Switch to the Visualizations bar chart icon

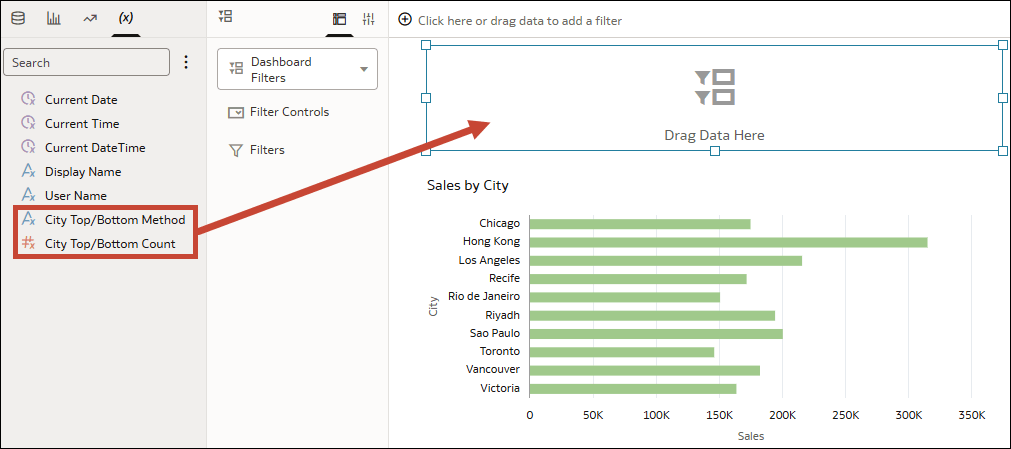tap(54, 18)
